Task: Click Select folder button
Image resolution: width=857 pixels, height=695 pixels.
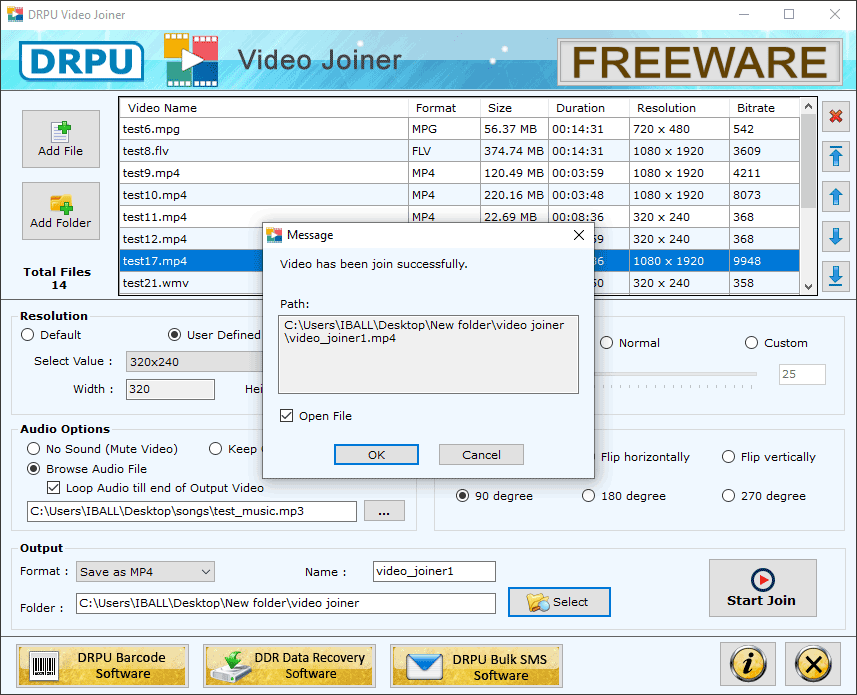Action: [559, 602]
